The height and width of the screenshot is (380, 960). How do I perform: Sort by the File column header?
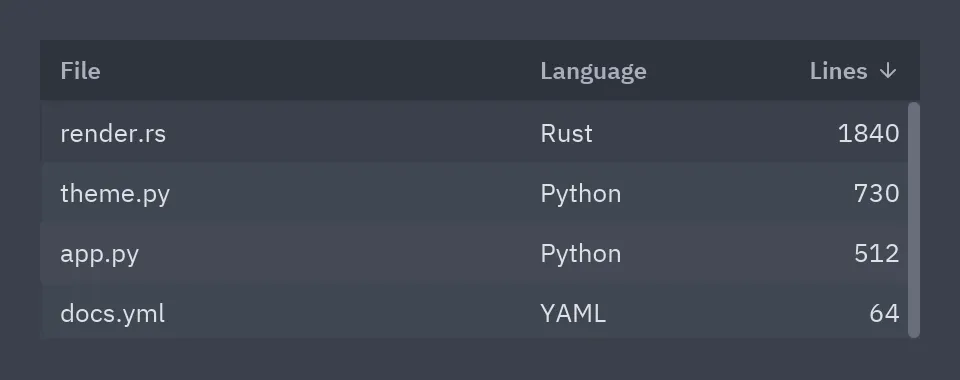click(x=80, y=71)
